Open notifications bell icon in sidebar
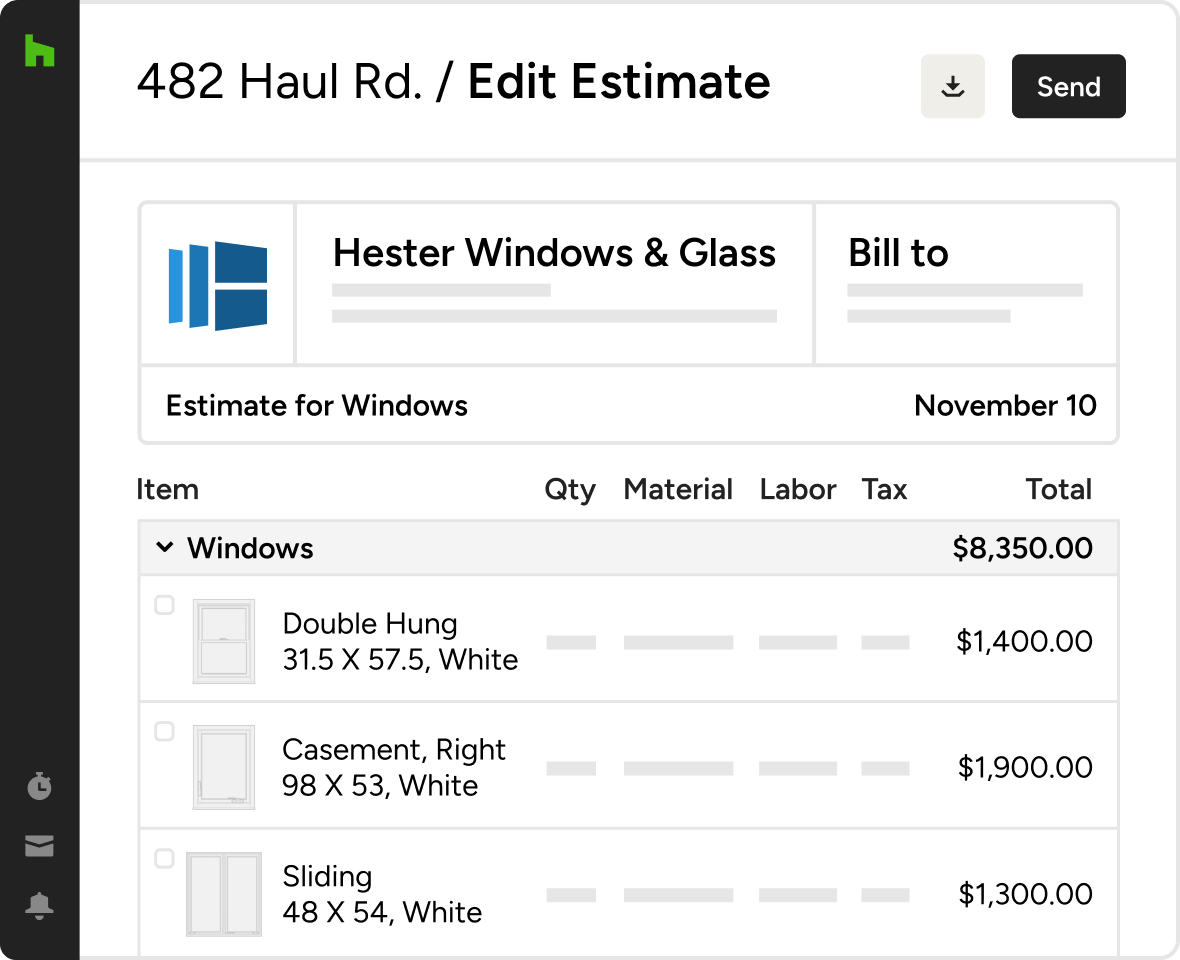 [39, 906]
